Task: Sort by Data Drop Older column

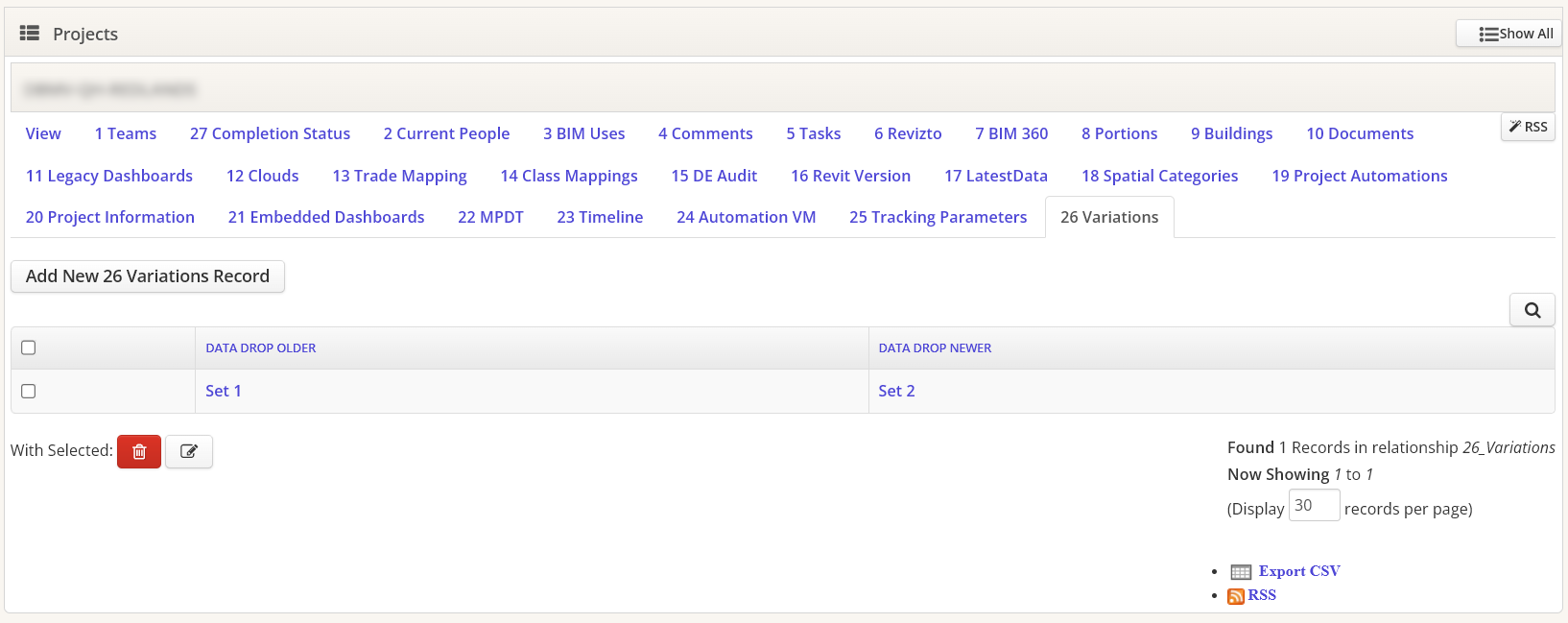Action: pyautogui.click(x=261, y=347)
